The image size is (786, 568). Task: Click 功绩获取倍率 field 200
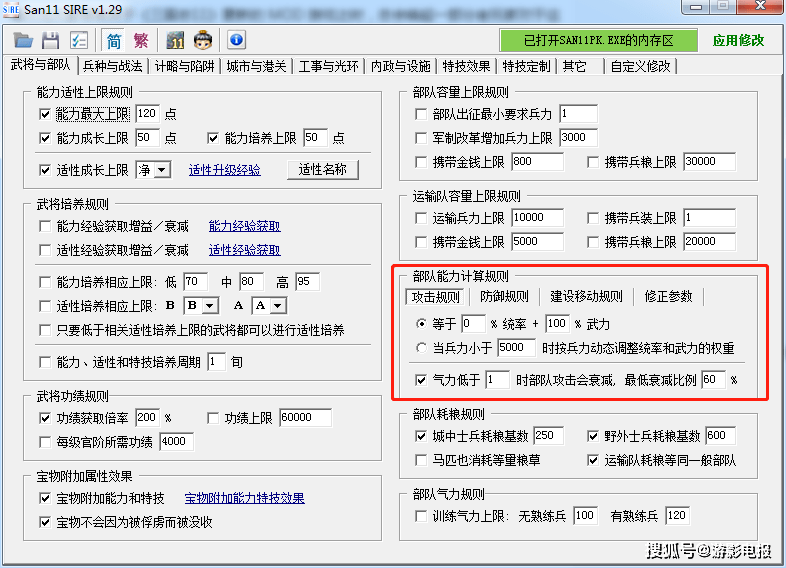click(147, 417)
